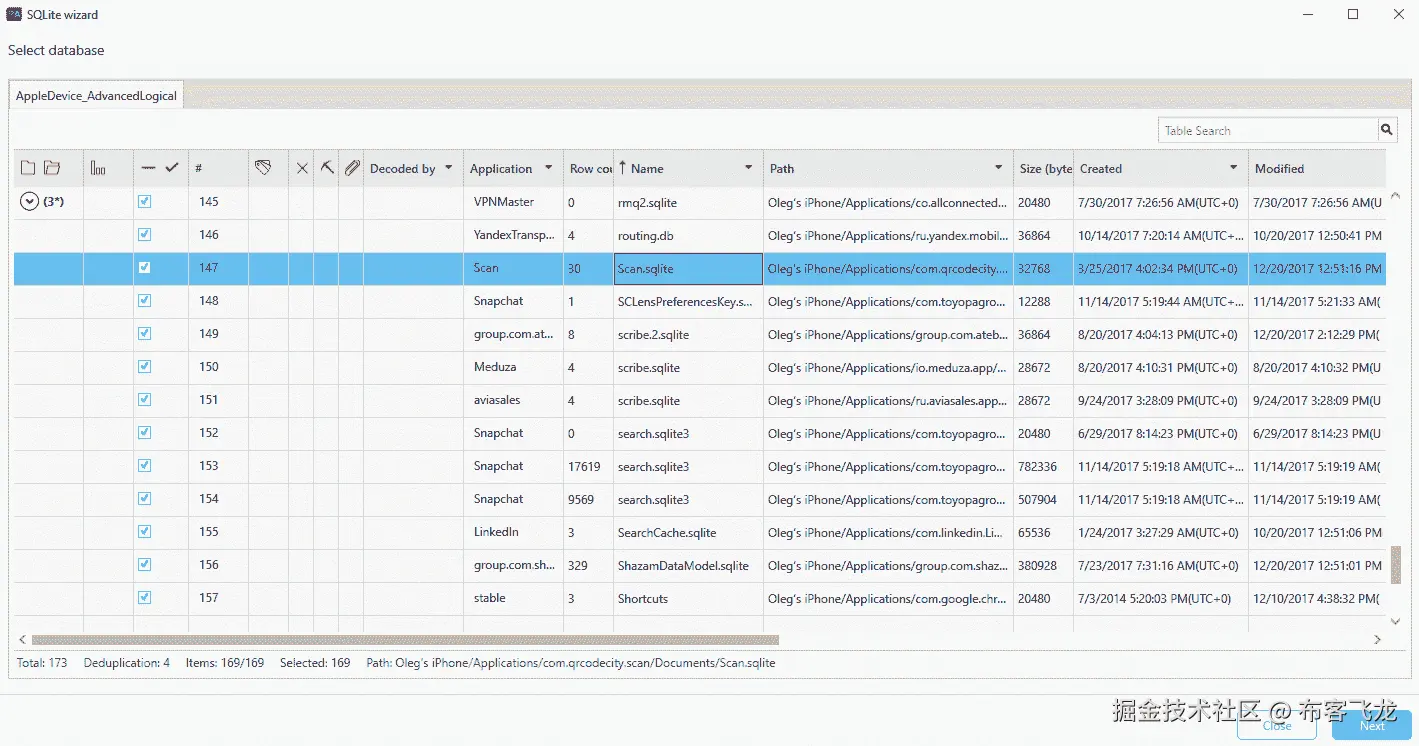Select the routing.db name cell
The image size is (1419, 746).
point(688,235)
